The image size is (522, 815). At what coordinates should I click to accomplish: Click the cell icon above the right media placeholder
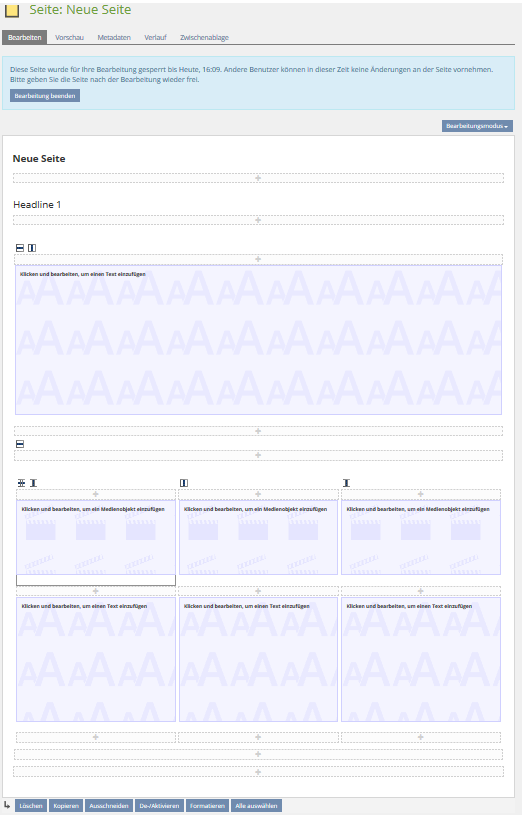click(x=346, y=483)
